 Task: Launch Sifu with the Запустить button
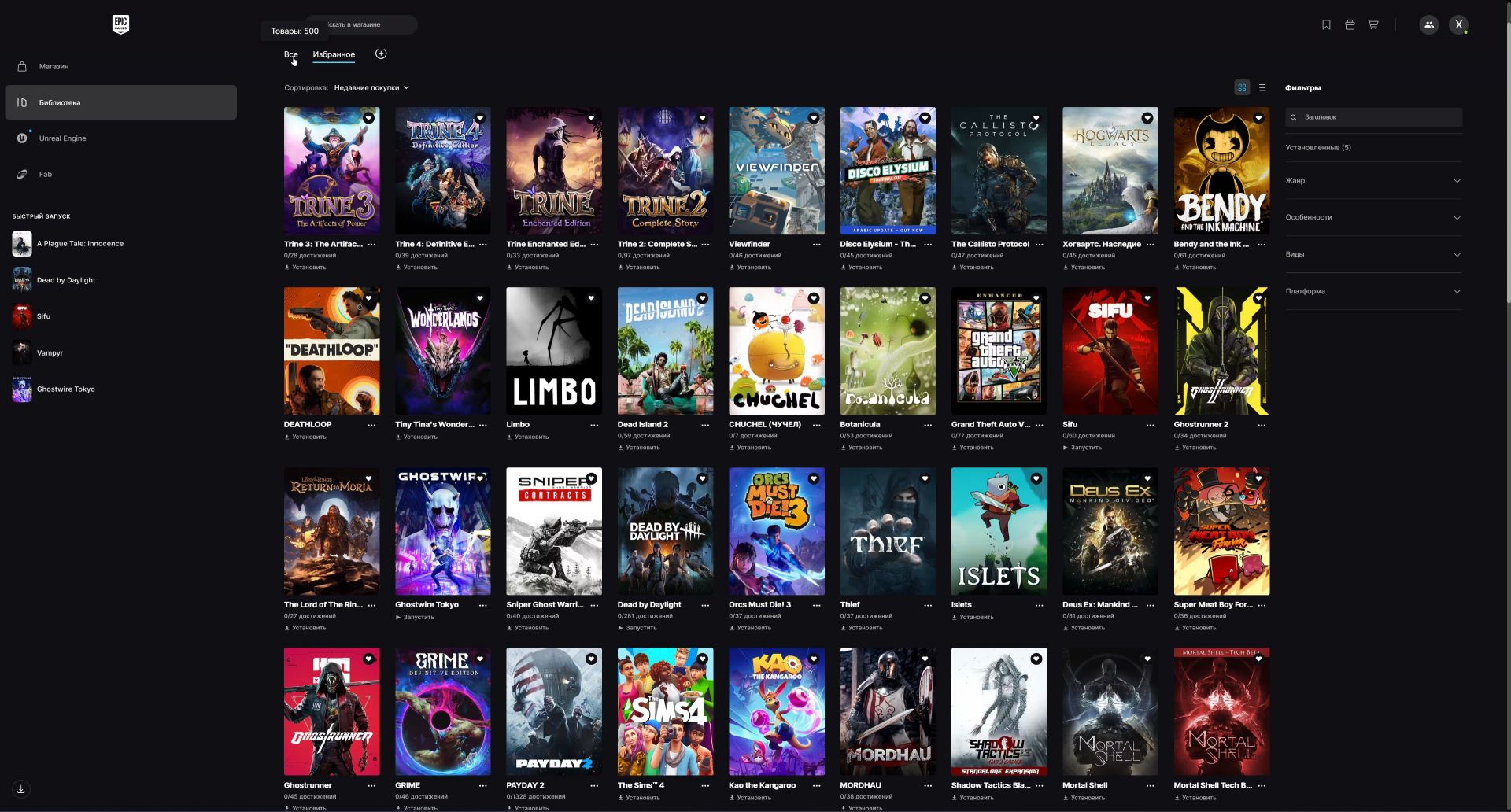coord(1085,448)
